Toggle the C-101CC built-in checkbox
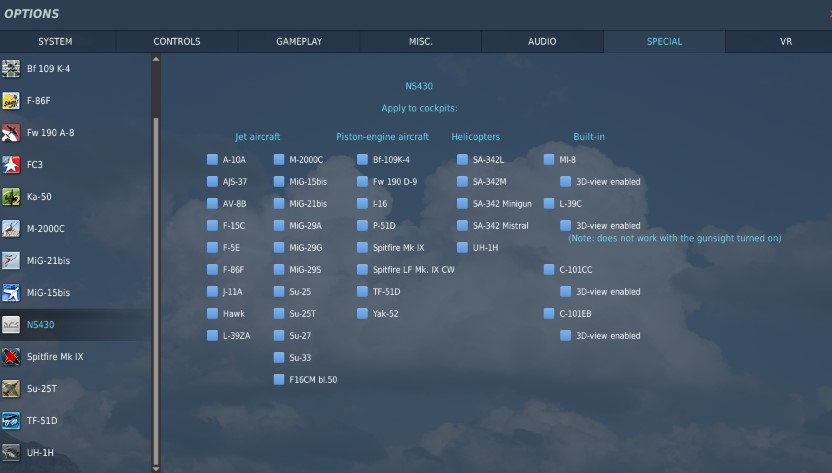 [549, 270]
